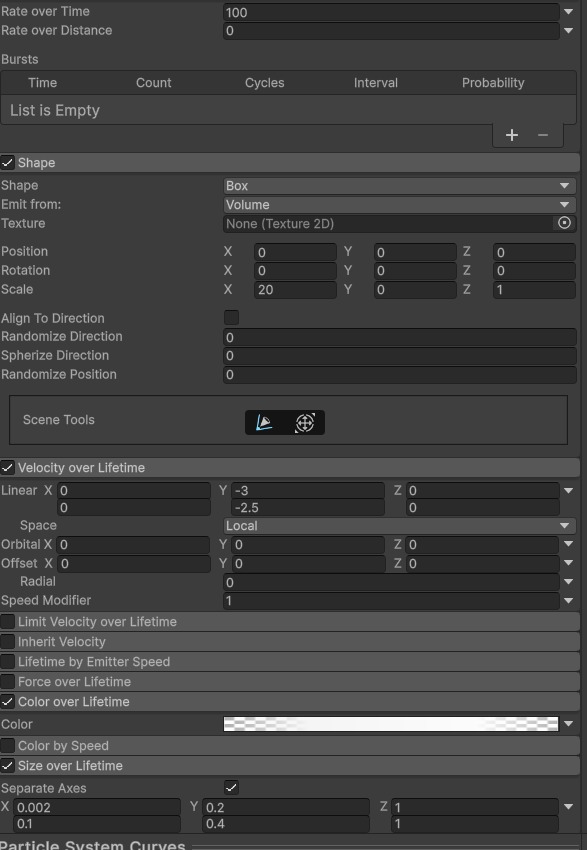The width and height of the screenshot is (587, 850).
Task: Open the Color over Lifetime gradient swatch
Action: tap(391, 724)
